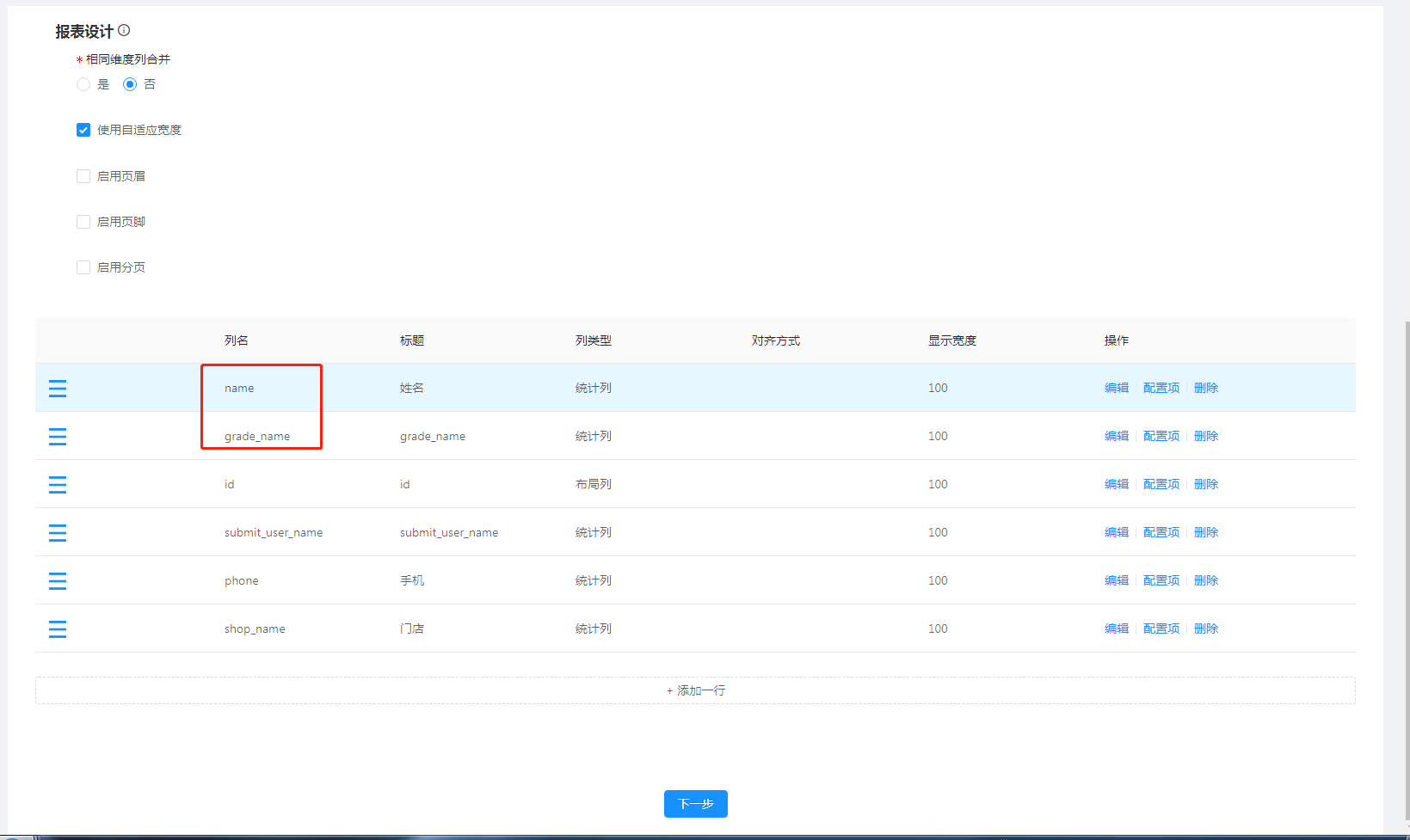
Task: Click 删除 in the name row
Action: point(1206,388)
